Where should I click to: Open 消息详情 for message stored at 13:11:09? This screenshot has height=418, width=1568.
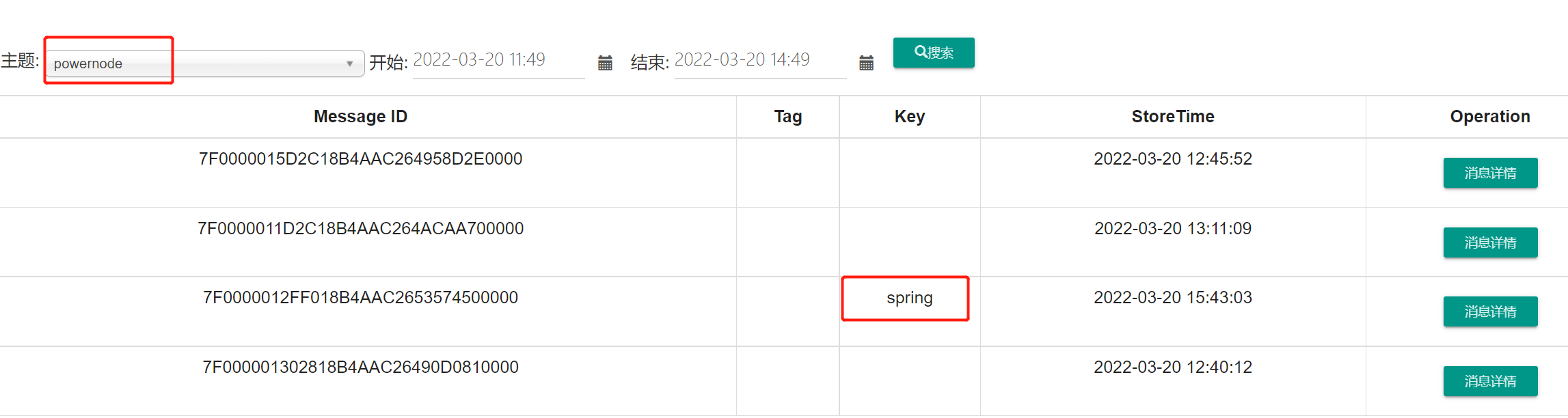[x=1490, y=242]
